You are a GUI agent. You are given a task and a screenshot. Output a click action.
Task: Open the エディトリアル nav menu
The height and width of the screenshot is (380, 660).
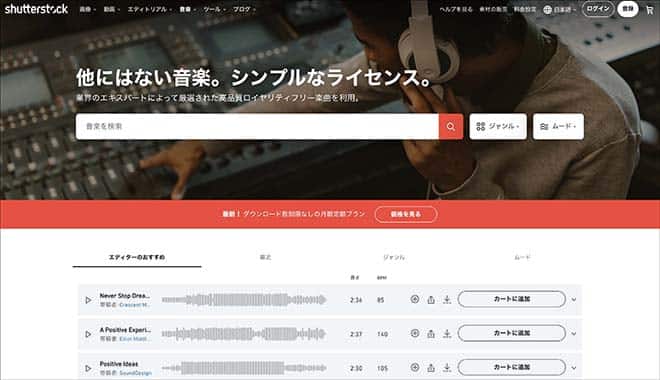point(149,9)
